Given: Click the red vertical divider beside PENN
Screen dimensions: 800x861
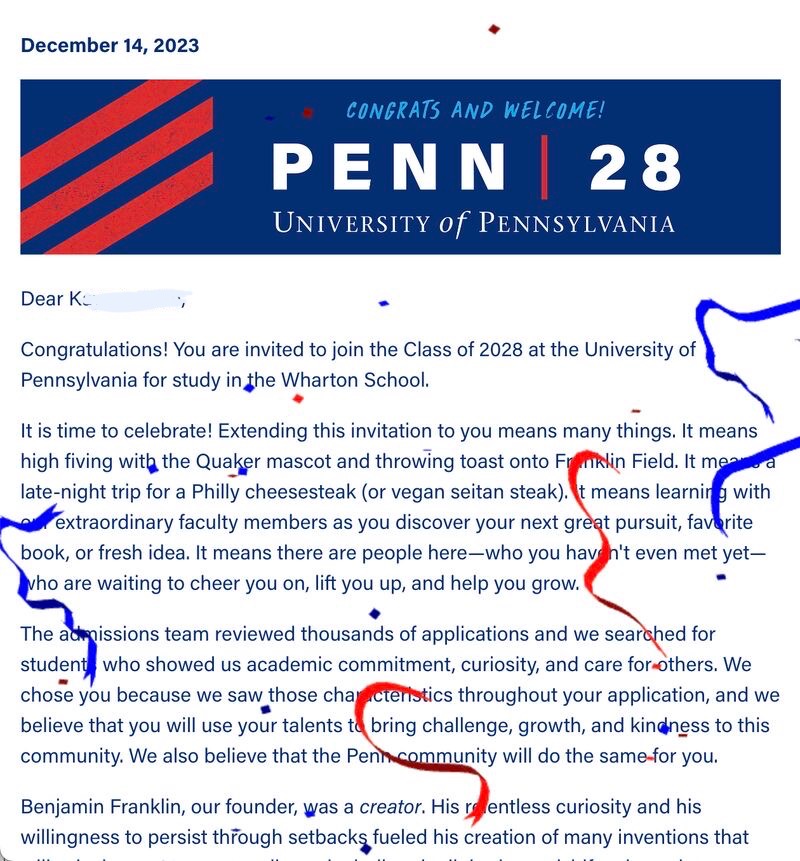Looking at the screenshot, I should point(545,166).
